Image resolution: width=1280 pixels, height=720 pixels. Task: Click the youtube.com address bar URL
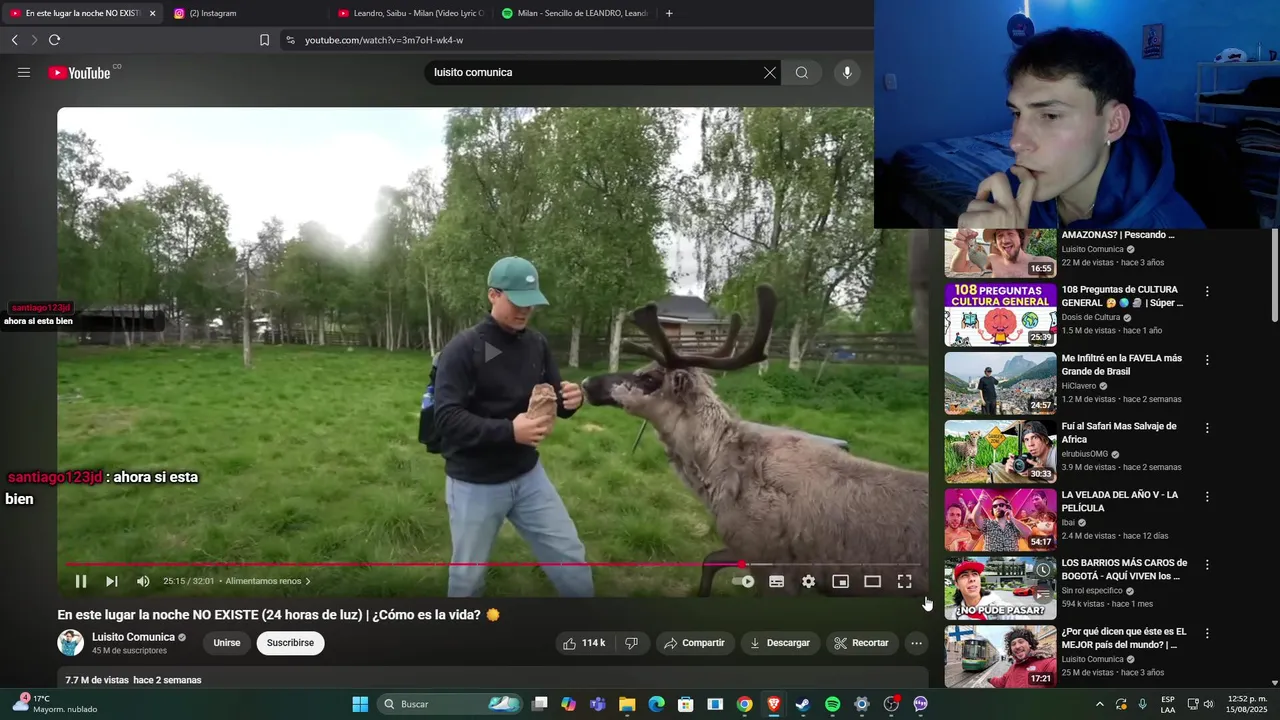coord(384,40)
